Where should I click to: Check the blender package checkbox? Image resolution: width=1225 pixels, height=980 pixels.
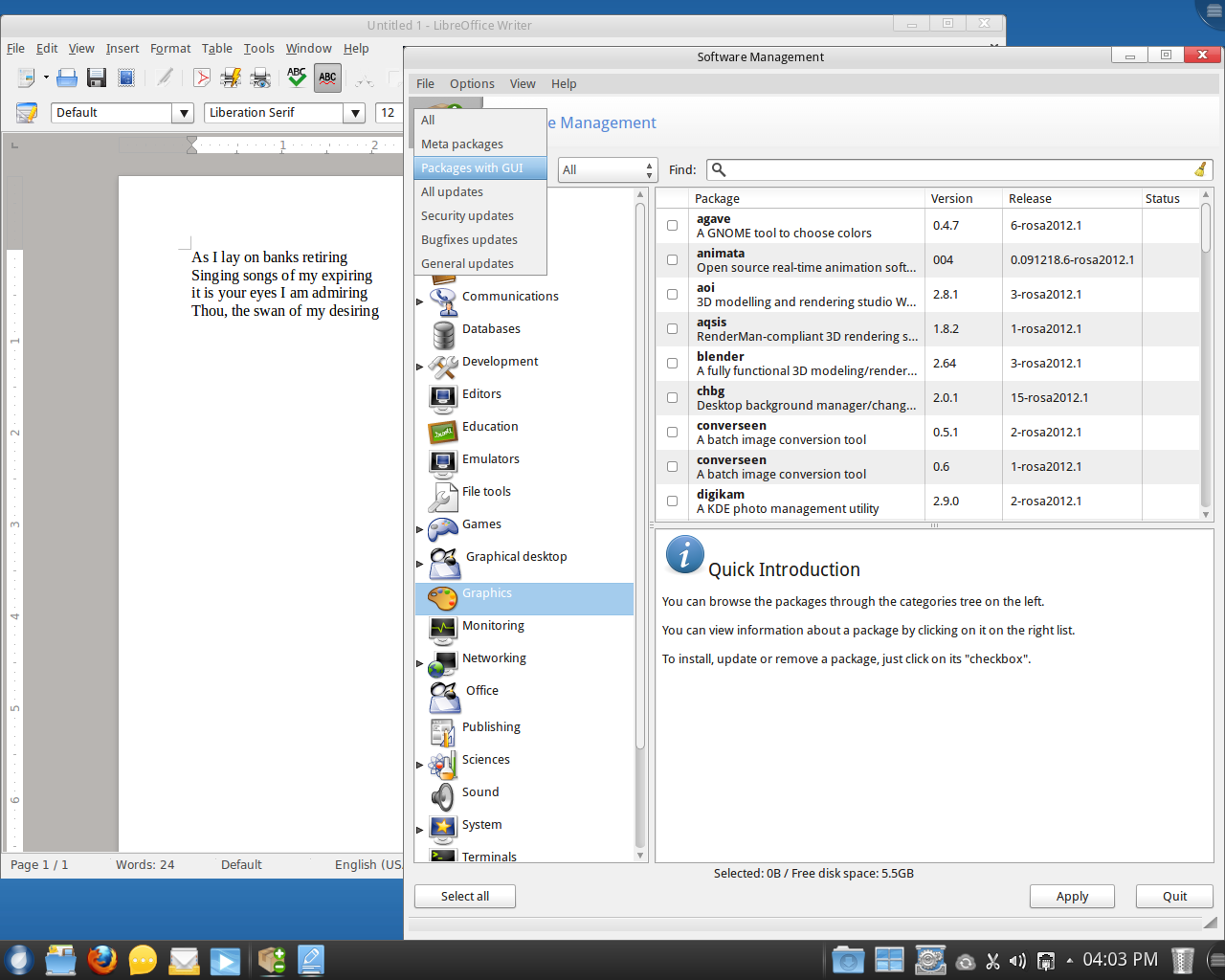tap(672, 364)
